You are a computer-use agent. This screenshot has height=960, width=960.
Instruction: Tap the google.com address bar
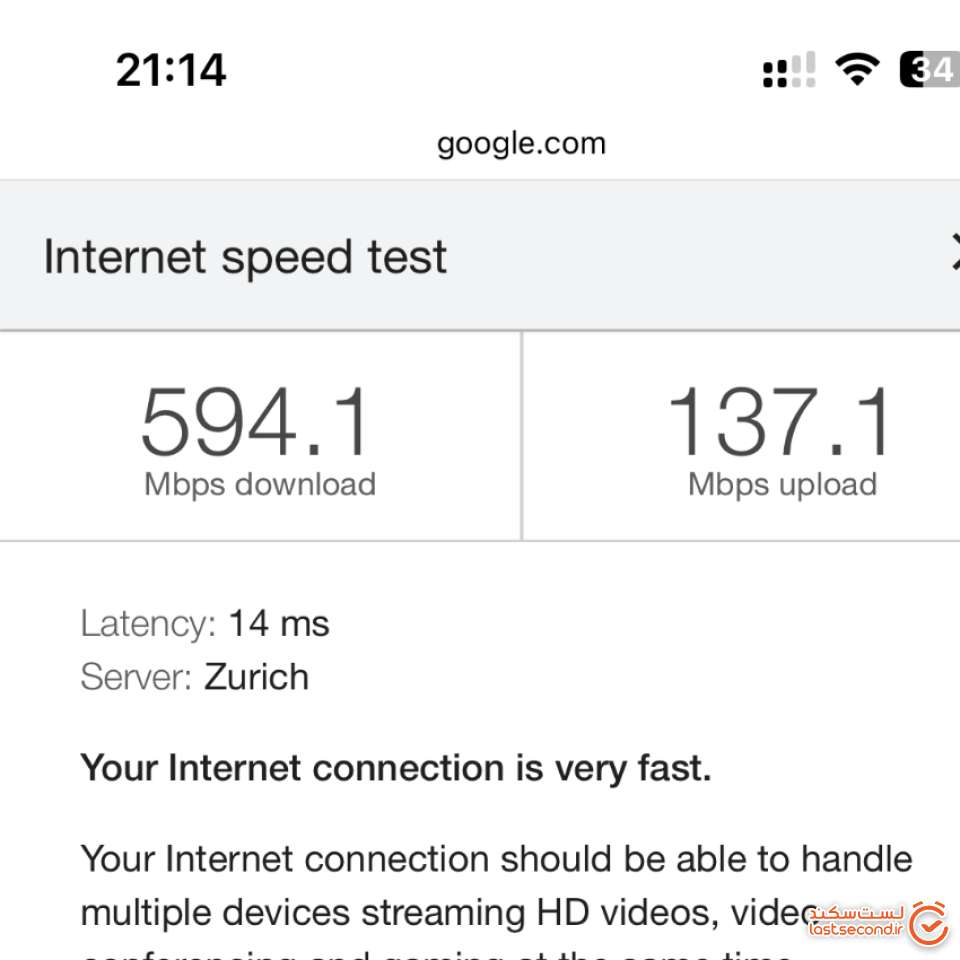pyautogui.click(x=521, y=144)
